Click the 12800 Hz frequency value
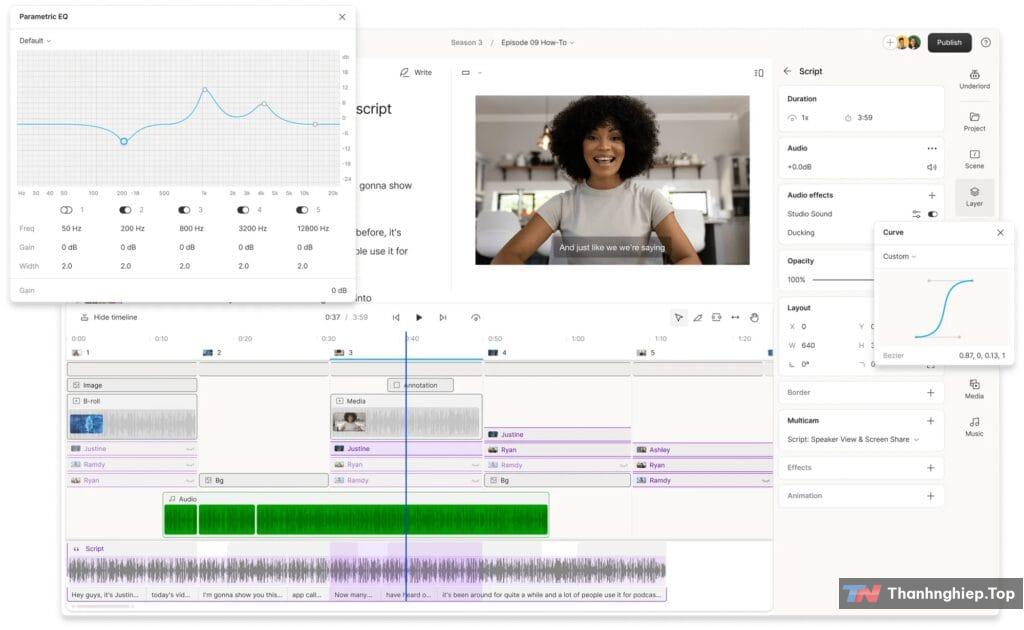Viewport: 1024px width, 630px height. tap(313, 228)
